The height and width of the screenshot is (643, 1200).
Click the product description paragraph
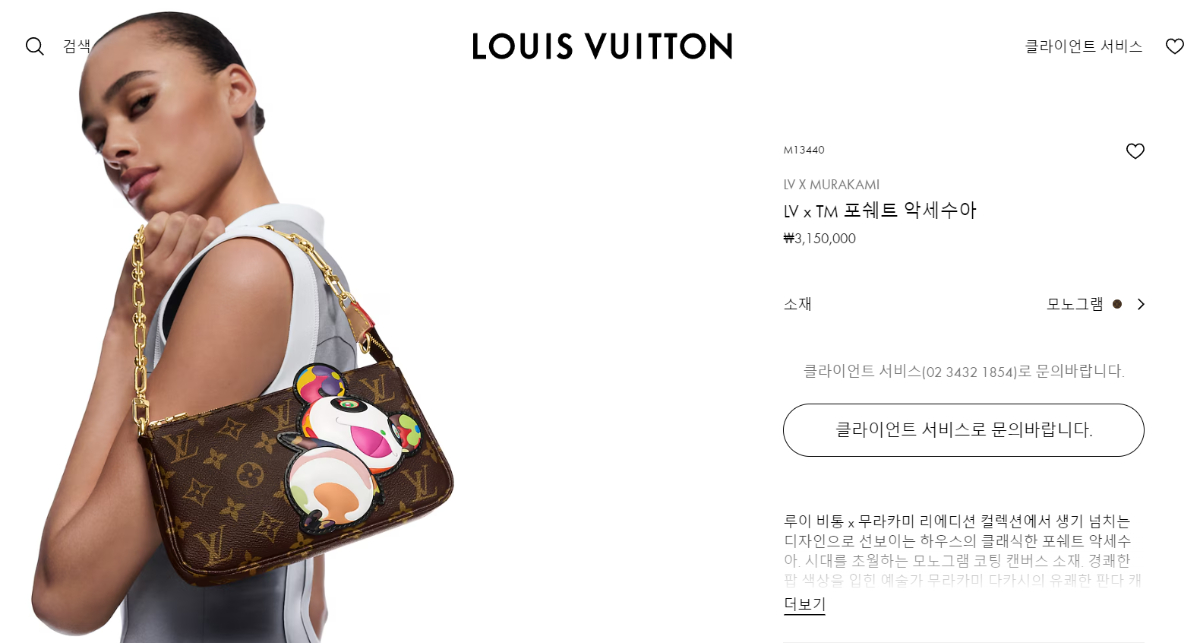click(x=962, y=550)
